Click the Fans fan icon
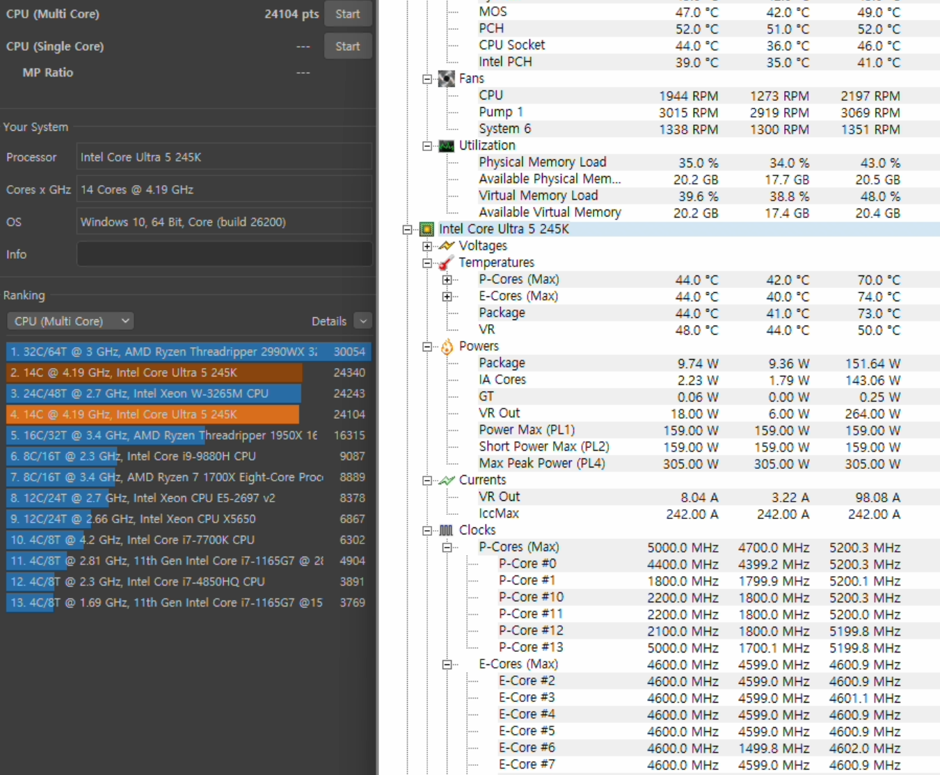This screenshot has width=940, height=775. tap(447, 79)
